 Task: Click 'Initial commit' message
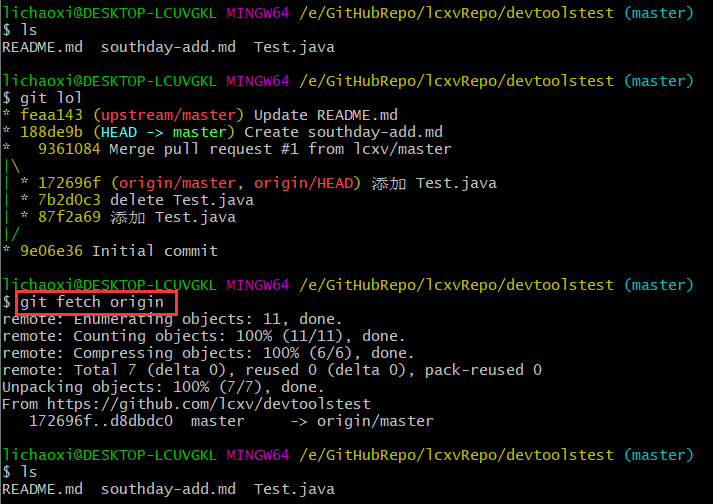coord(155,251)
